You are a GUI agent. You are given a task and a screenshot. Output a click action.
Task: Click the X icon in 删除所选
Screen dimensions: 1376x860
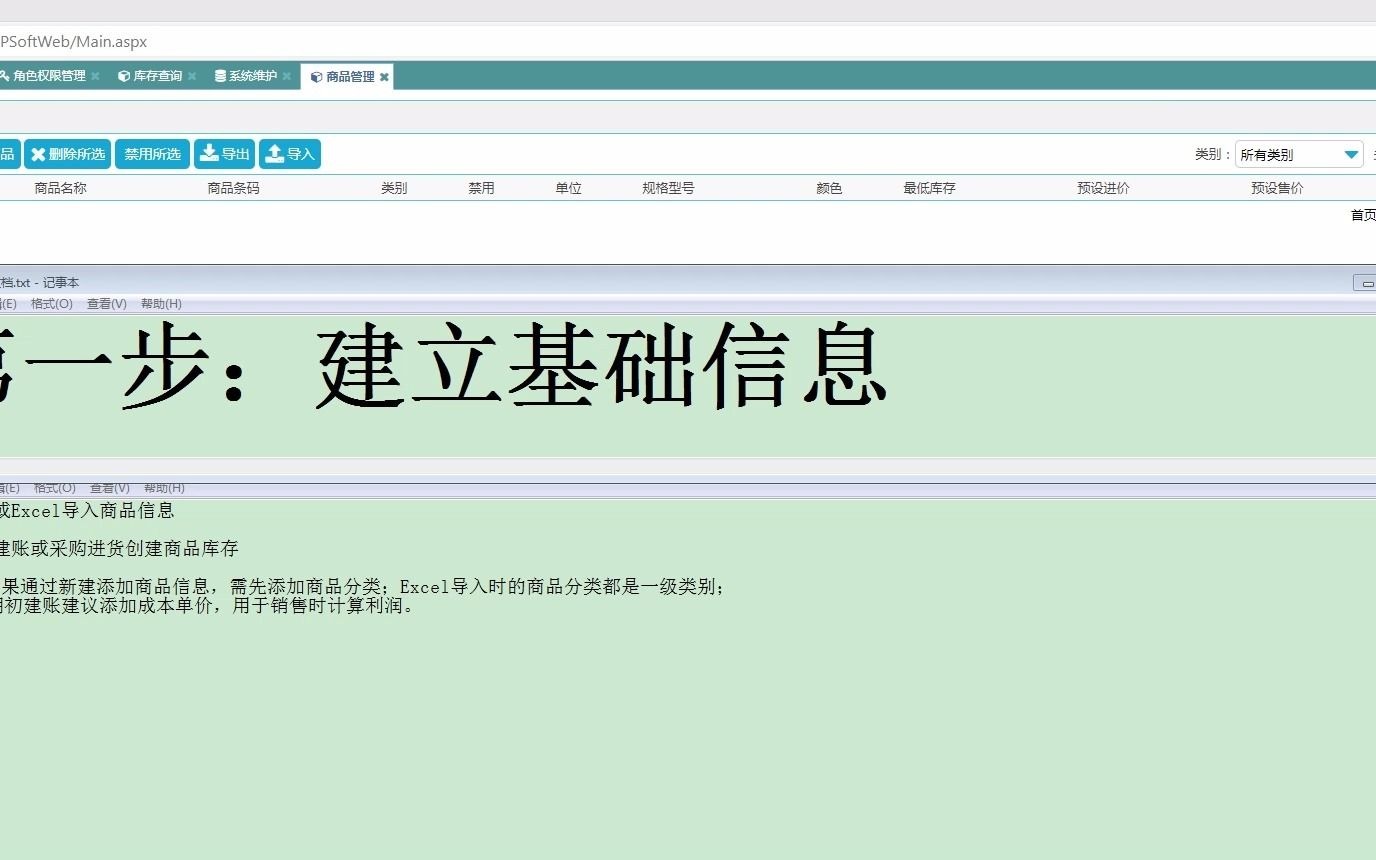(38, 154)
